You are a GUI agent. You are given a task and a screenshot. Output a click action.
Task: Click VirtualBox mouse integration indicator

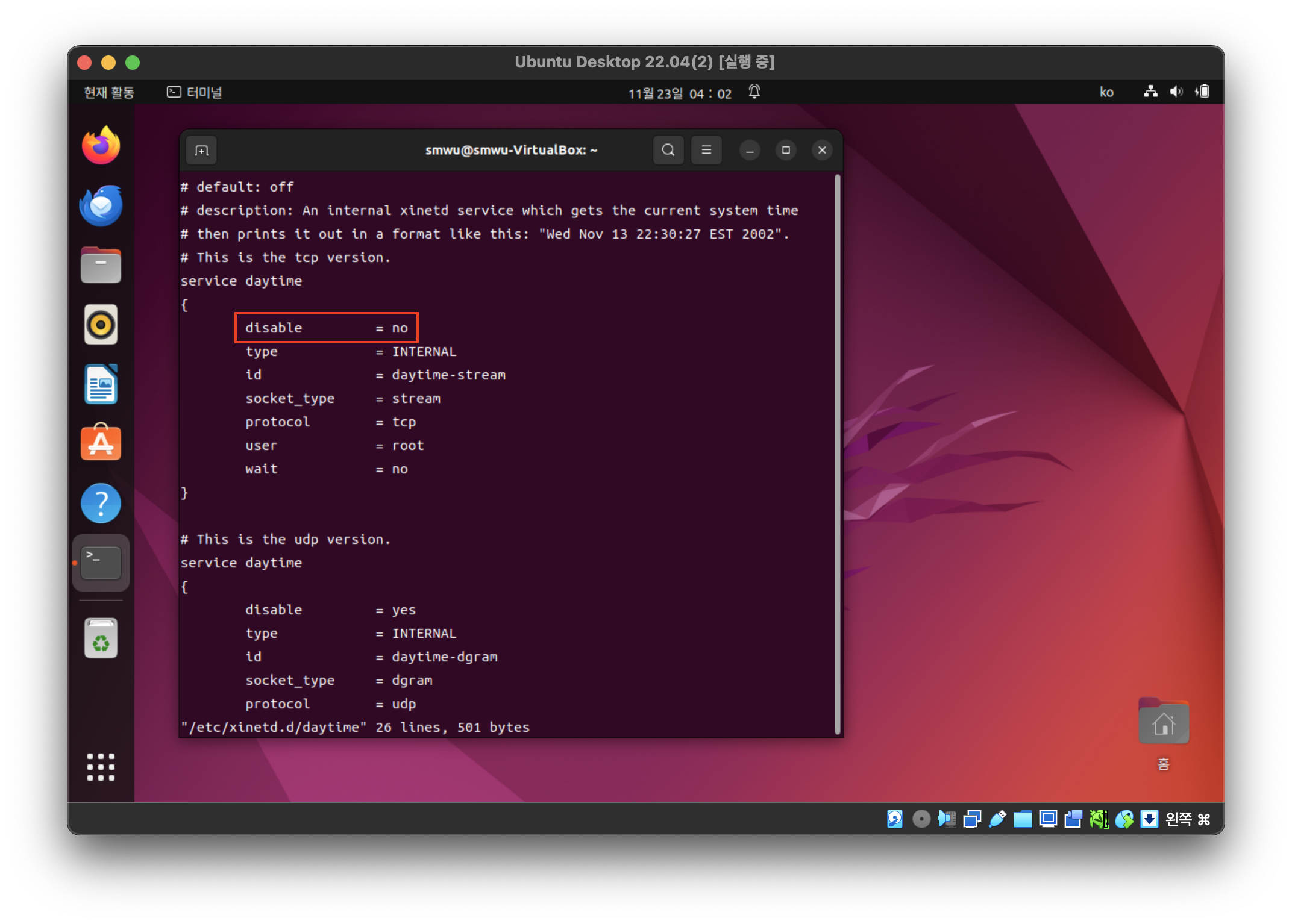(1124, 819)
